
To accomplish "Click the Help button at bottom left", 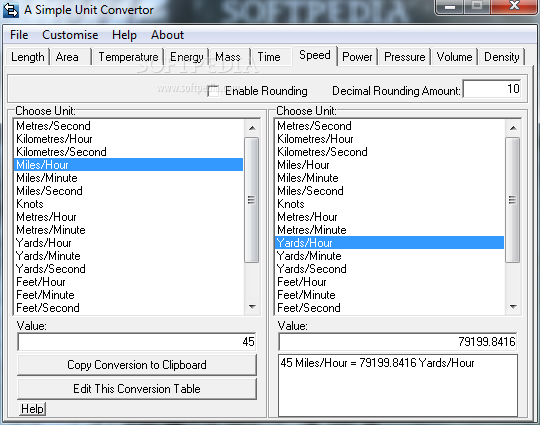I will [x=32, y=409].
